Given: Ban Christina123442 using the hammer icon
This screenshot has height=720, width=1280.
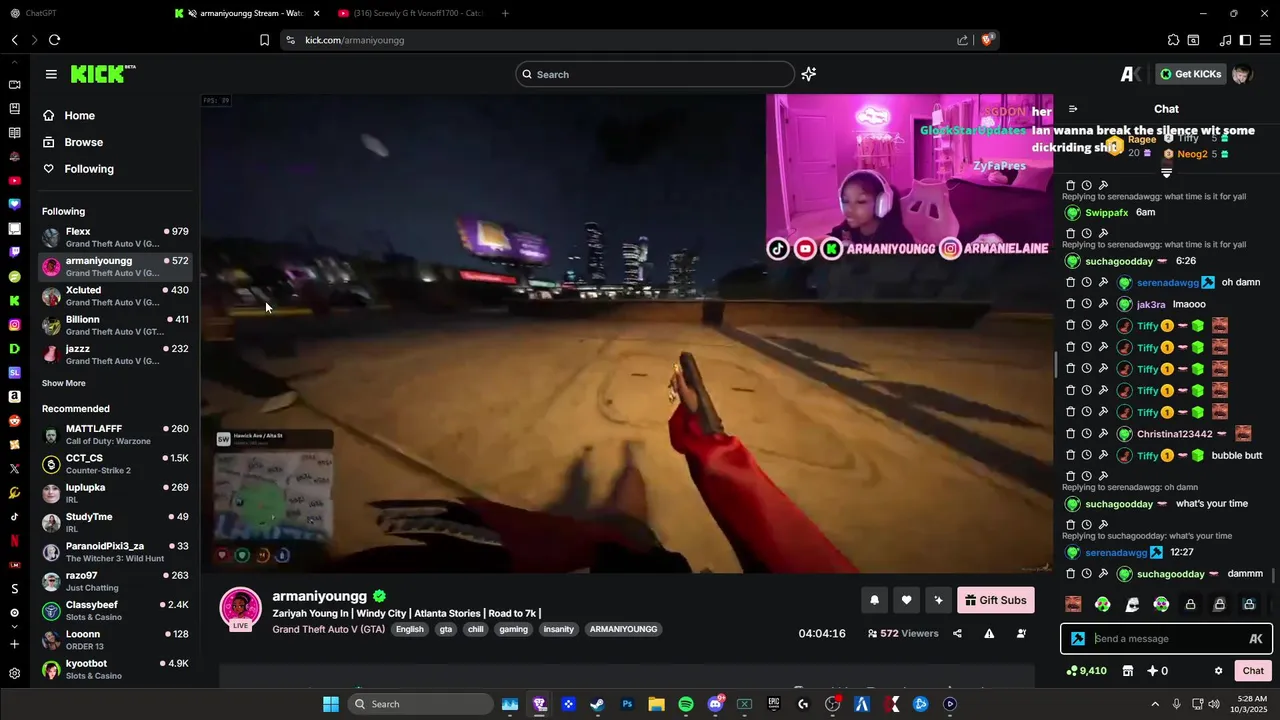Looking at the screenshot, I should point(1102,434).
